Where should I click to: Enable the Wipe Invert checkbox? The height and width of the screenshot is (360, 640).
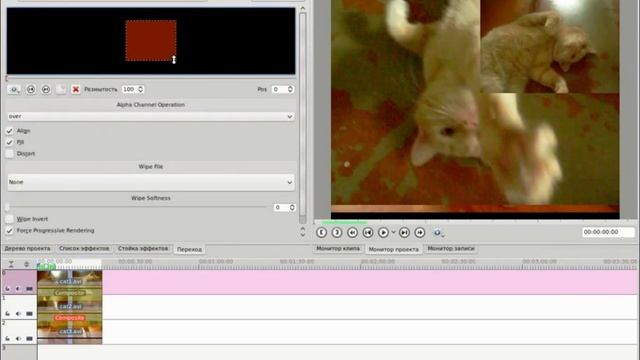[x=9, y=219]
